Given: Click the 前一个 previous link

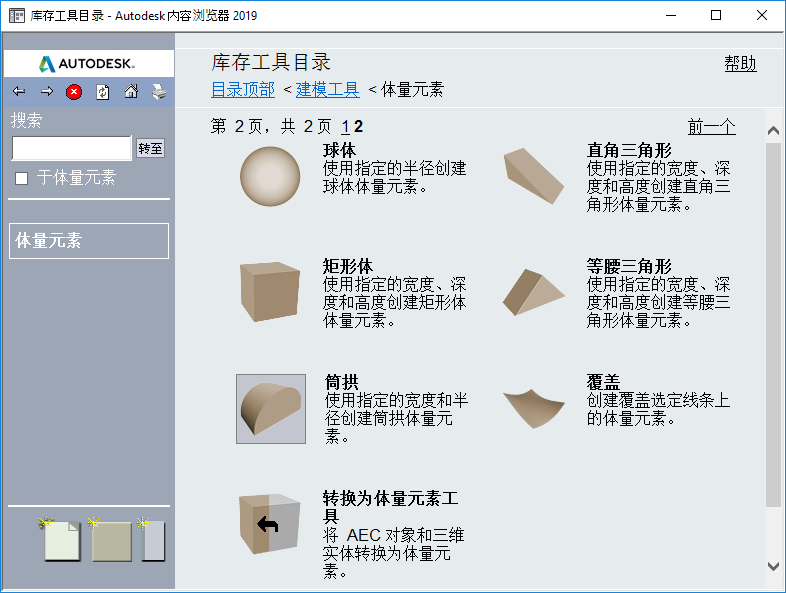Looking at the screenshot, I should [712, 126].
